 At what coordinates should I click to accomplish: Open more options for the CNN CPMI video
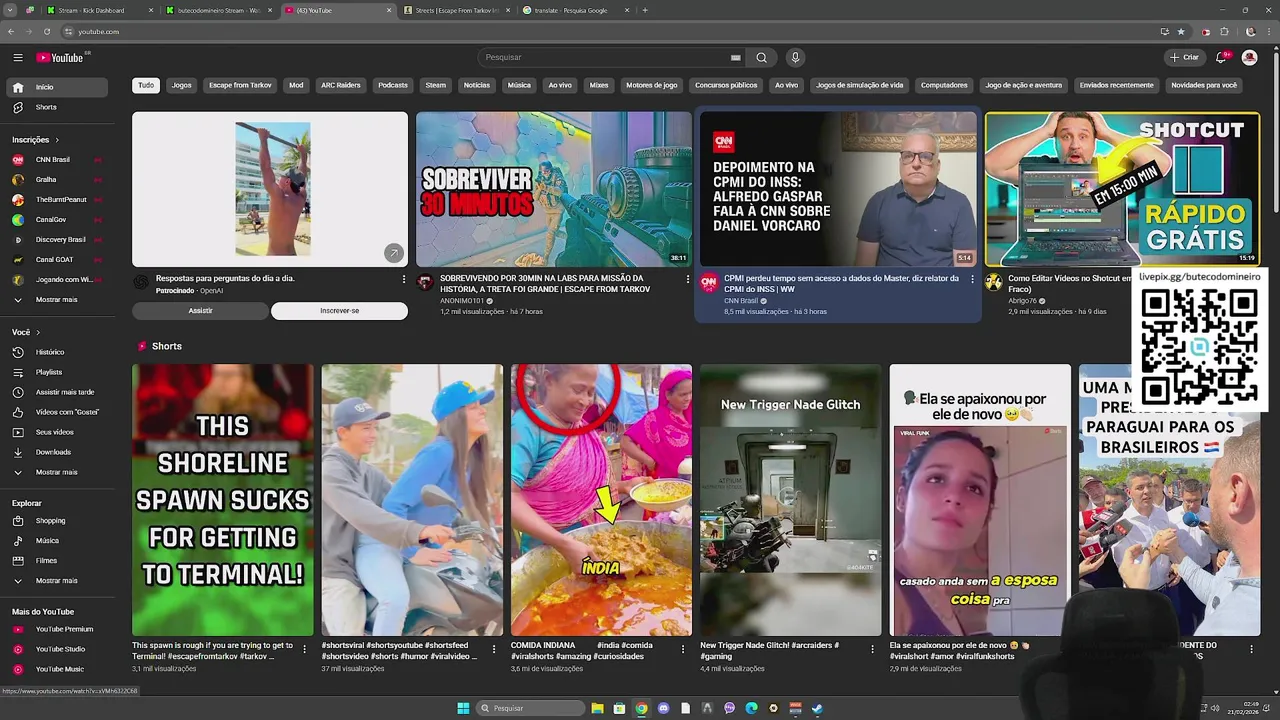pos(972,279)
